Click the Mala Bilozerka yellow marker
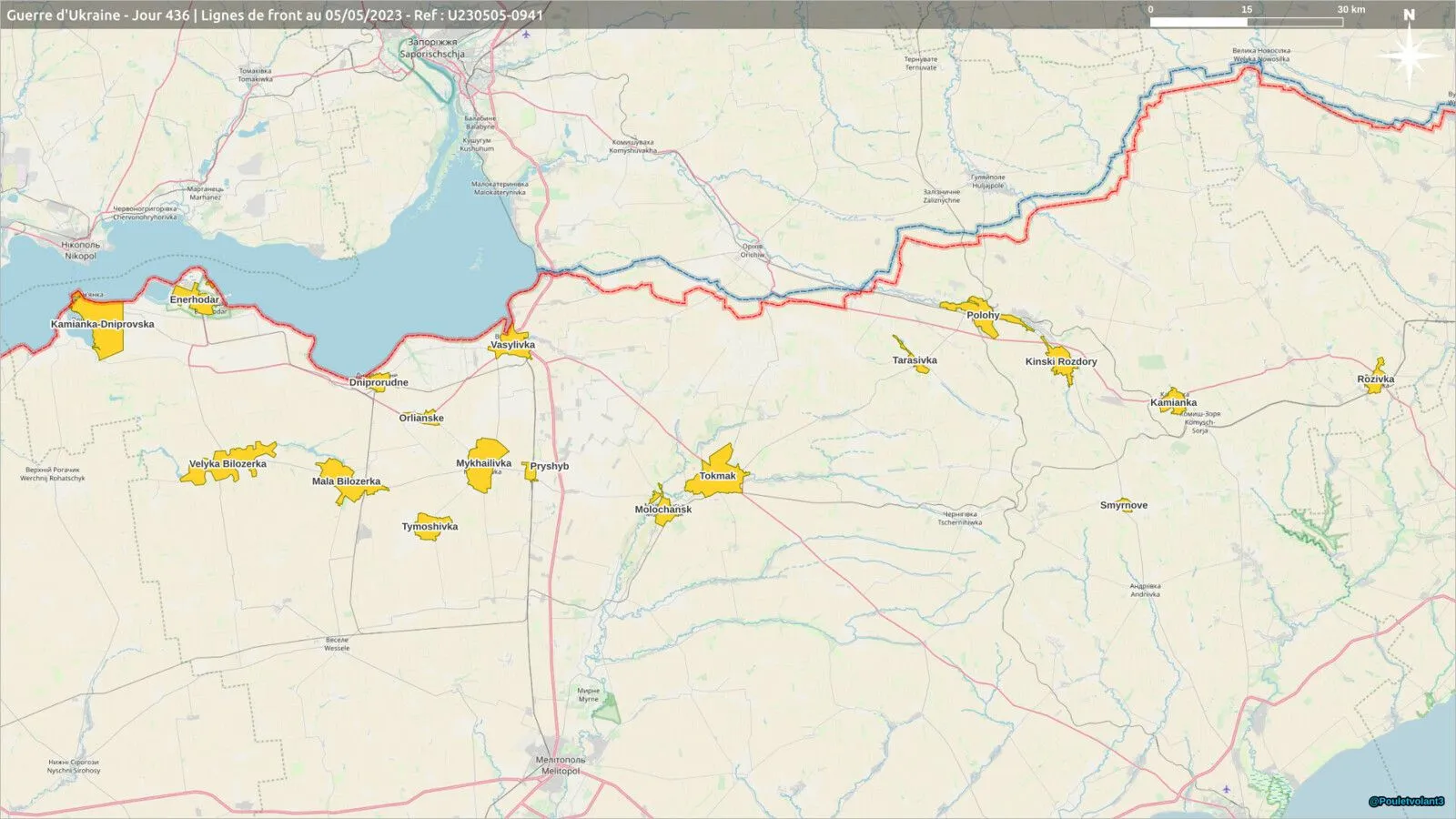 click(x=349, y=482)
